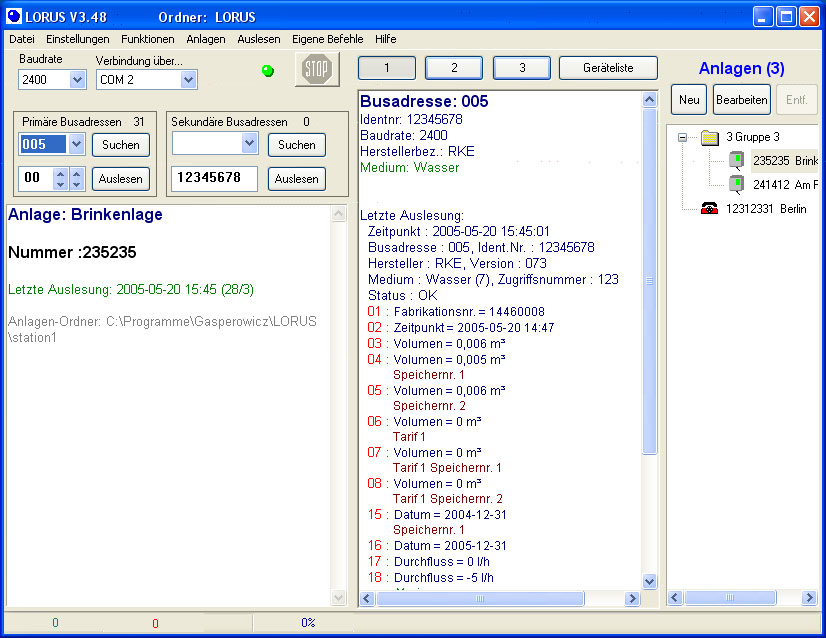Select the meter icon for device 235235 Brinkenlage

coord(735,159)
